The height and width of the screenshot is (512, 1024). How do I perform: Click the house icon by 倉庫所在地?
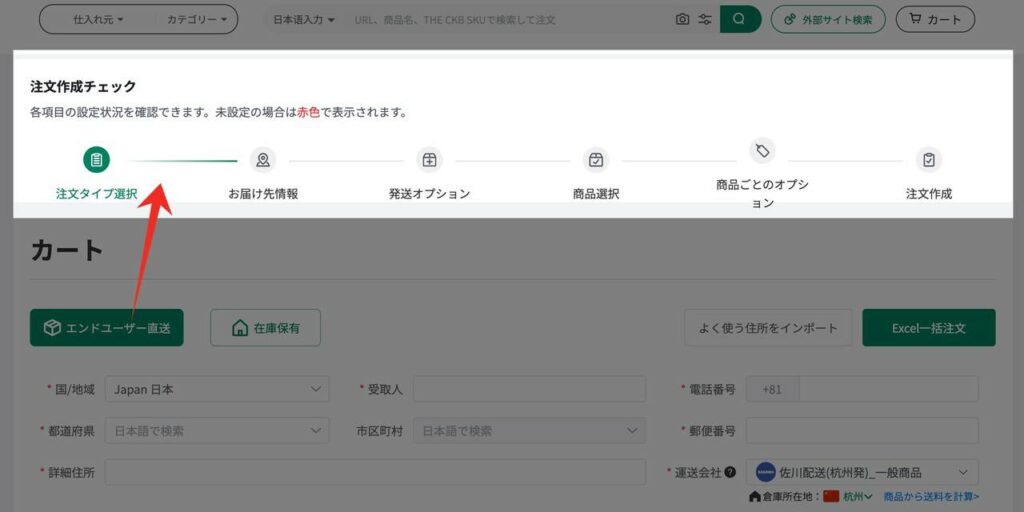coord(755,497)
